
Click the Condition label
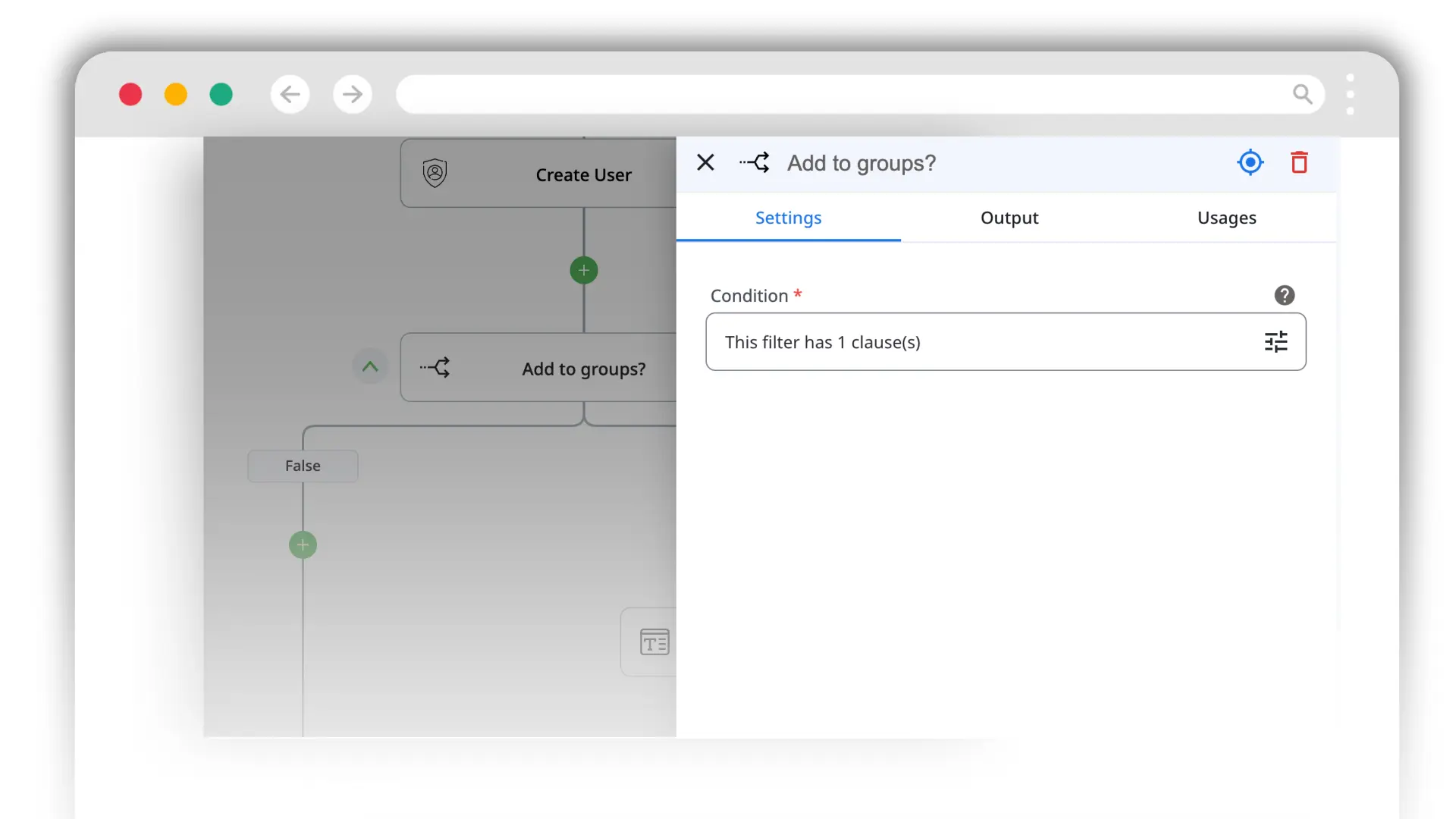[x=749, y=296]
